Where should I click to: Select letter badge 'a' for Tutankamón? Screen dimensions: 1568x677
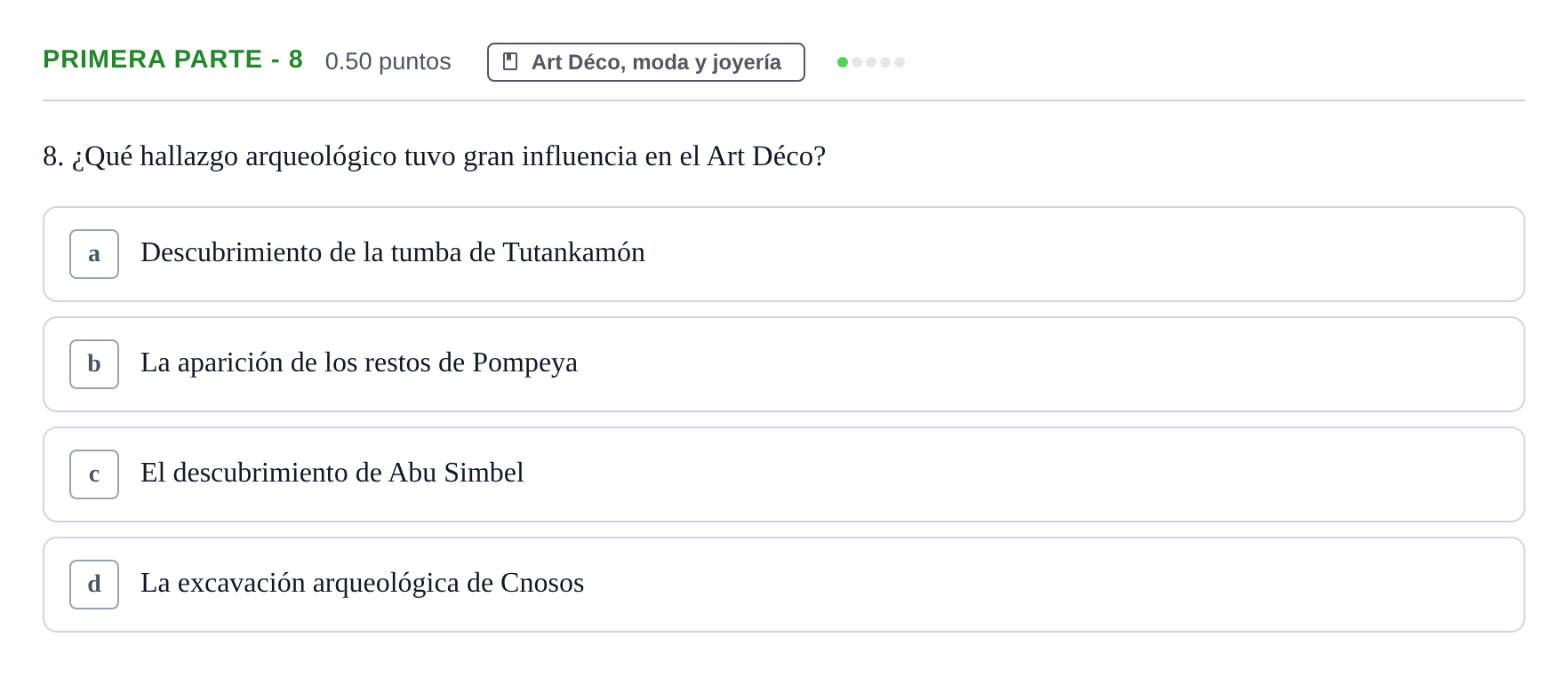(x=94, y=254)
